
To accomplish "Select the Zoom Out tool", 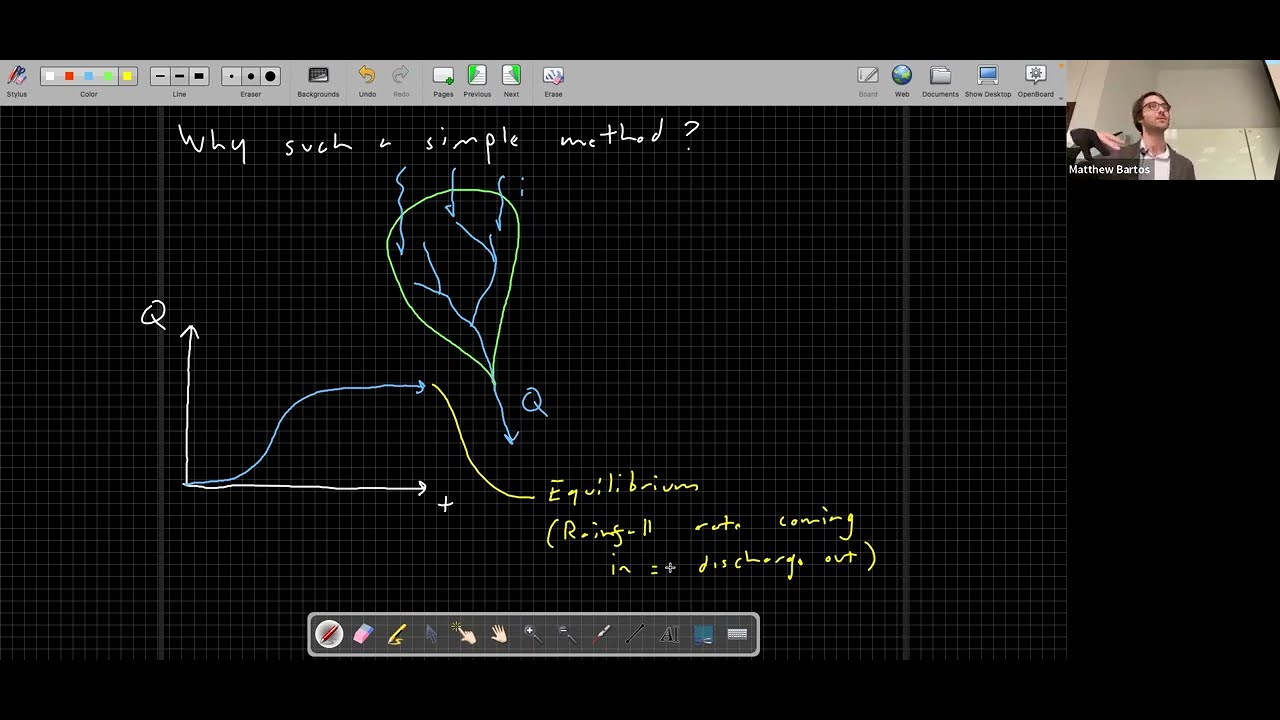I will click(x=567, y=634).
